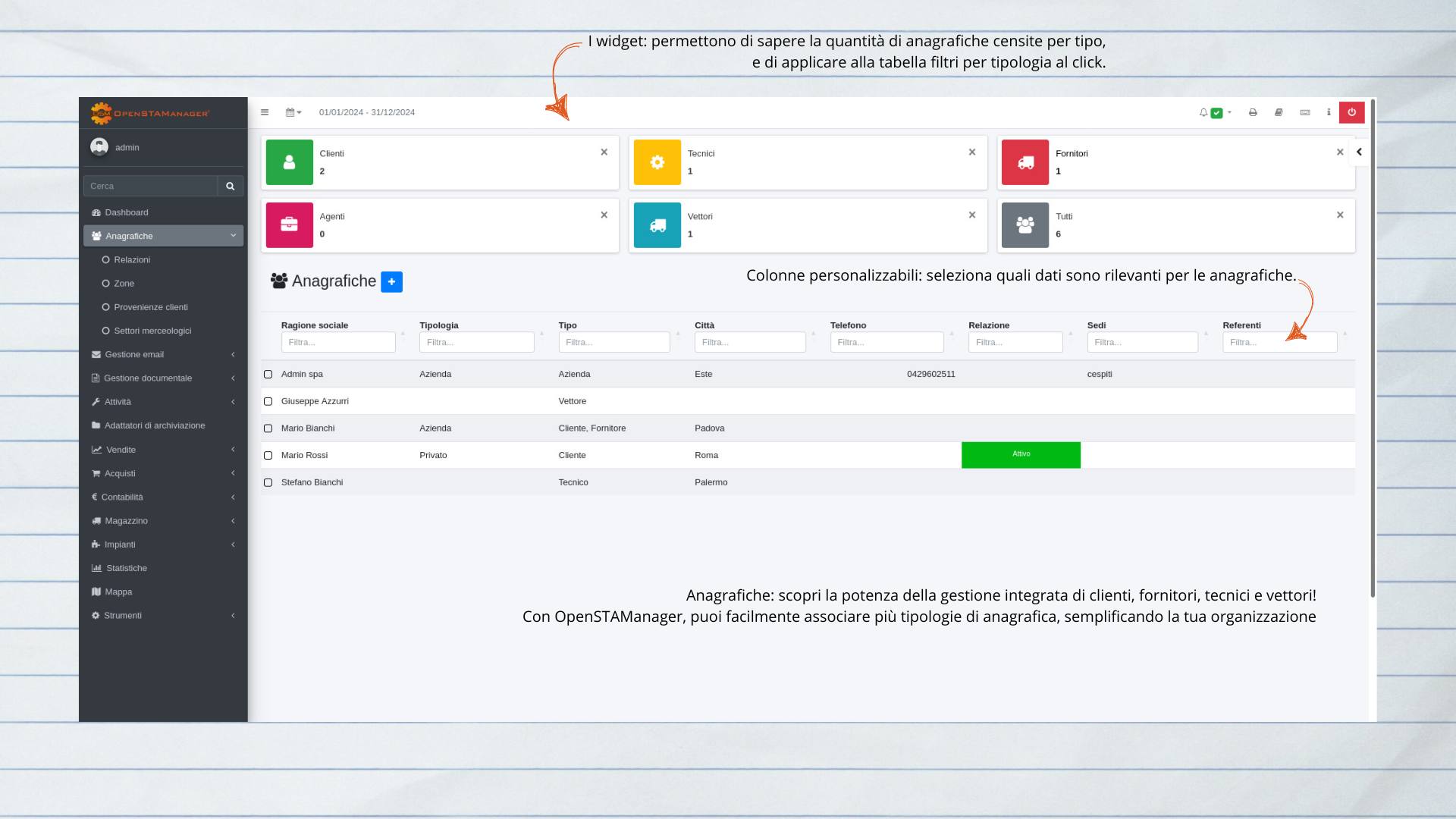Open Anagrafiche section from sidebar
The width and height of the screenshot is (1456, 819).
point(163,235)
